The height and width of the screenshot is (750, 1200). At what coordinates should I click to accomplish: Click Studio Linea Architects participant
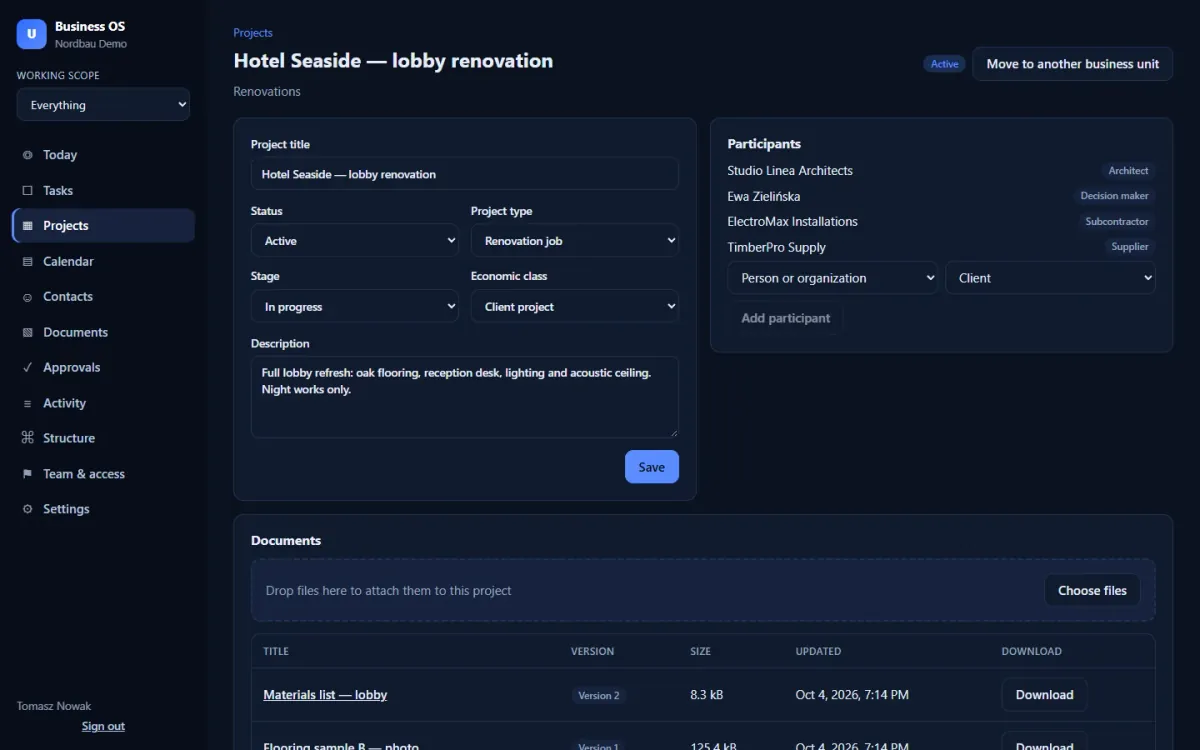[790, 171]
